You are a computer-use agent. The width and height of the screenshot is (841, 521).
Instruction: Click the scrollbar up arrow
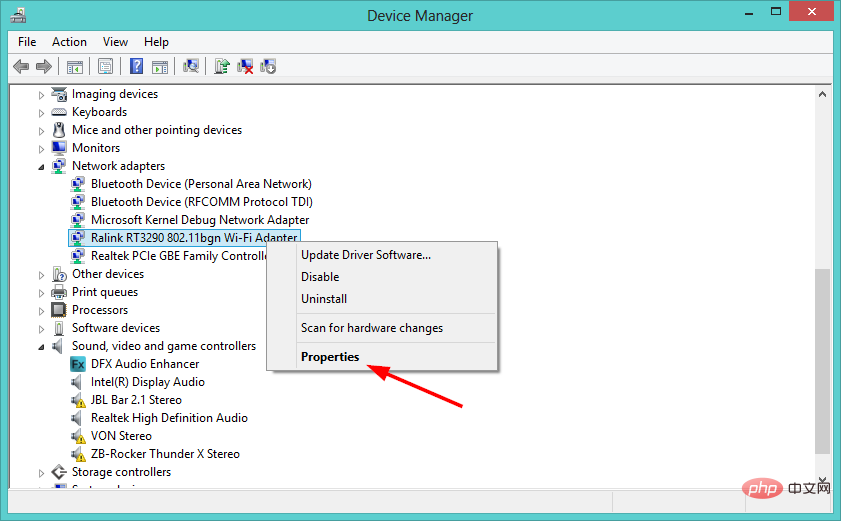tap(822, 94)
